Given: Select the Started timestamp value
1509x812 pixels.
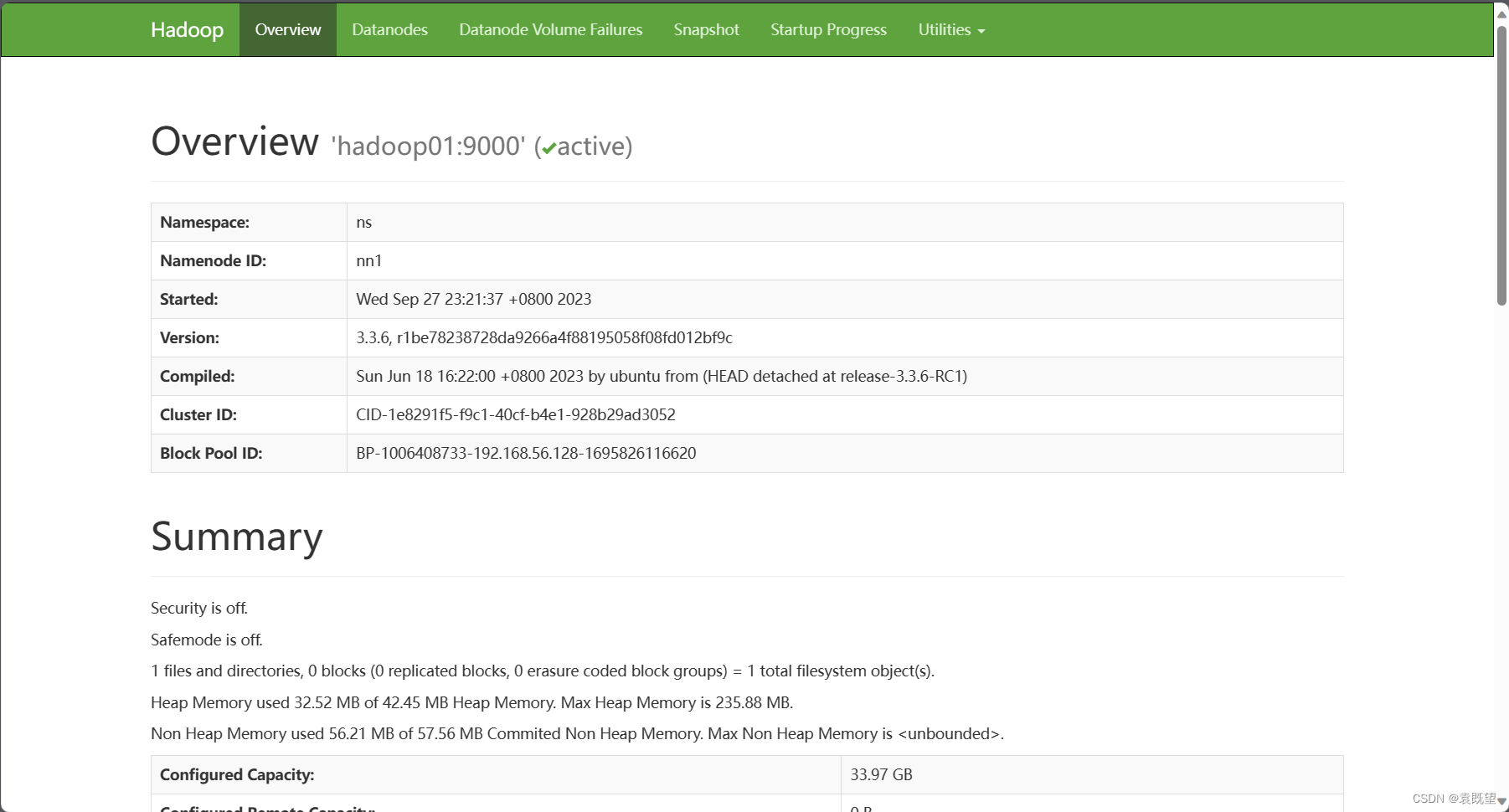Looking at the screenshot, I should 474,300.
